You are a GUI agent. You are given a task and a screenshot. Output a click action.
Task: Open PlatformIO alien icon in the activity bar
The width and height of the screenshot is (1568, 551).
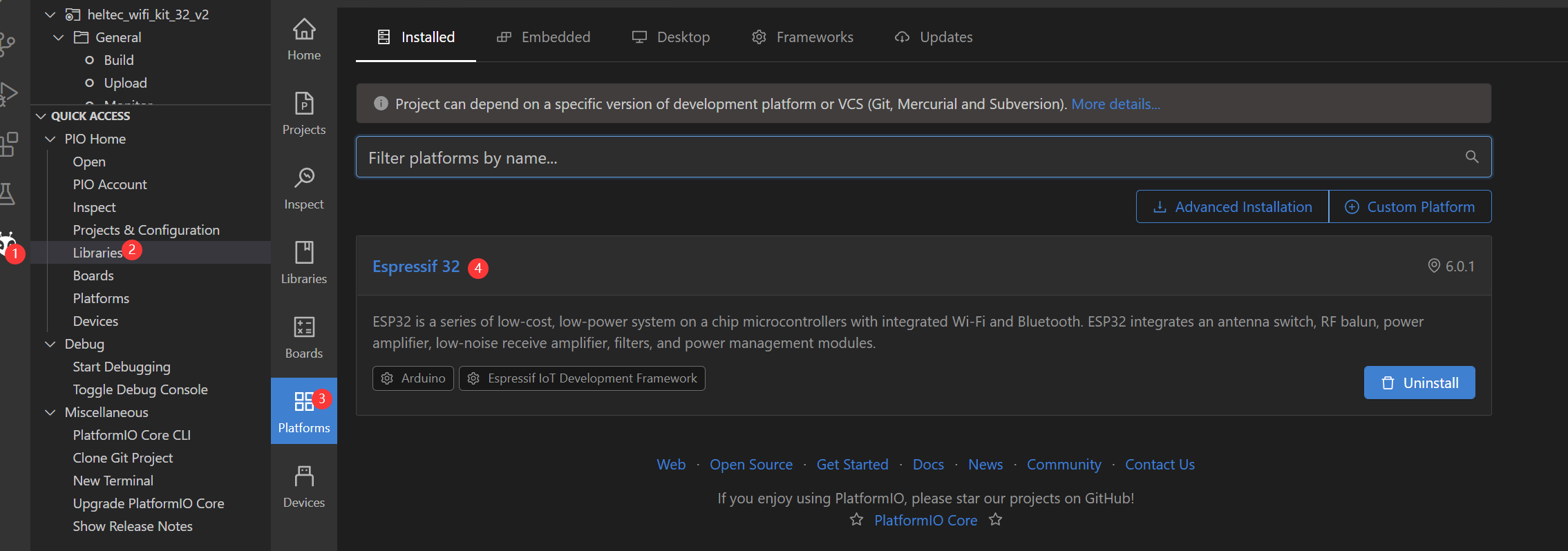pos(7,243)
